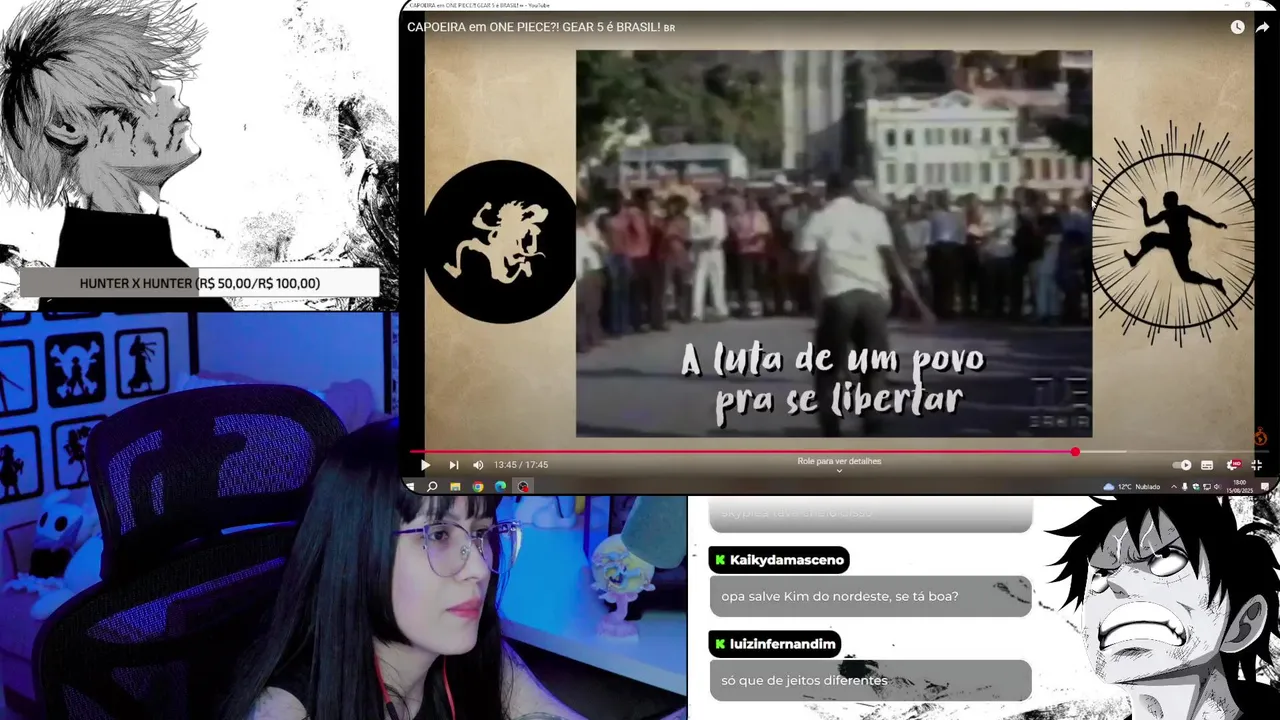
Task: Play the YouTube video
Action: click(425, 465)
